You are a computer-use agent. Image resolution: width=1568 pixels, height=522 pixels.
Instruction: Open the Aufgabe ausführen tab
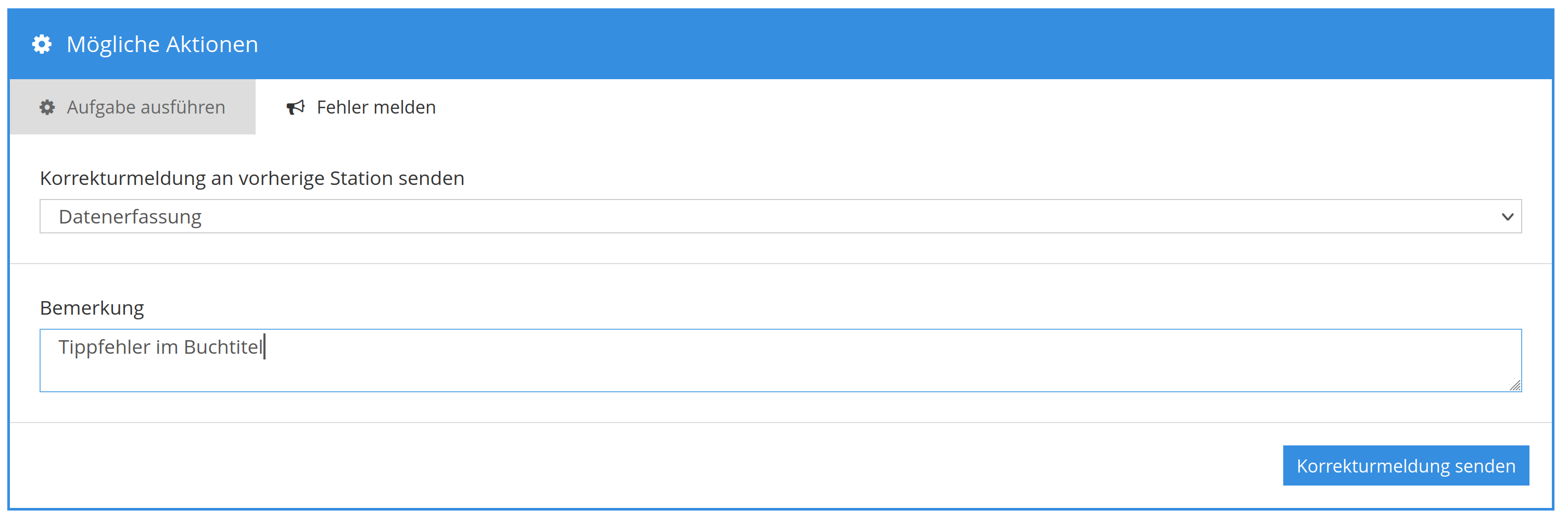tap(133, 107)
